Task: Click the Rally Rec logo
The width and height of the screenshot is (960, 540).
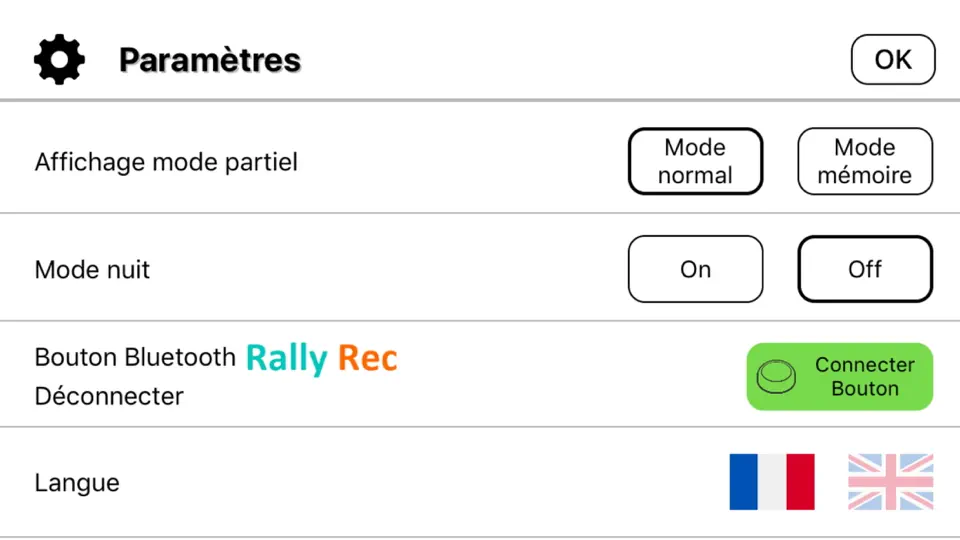Action: 321,358
